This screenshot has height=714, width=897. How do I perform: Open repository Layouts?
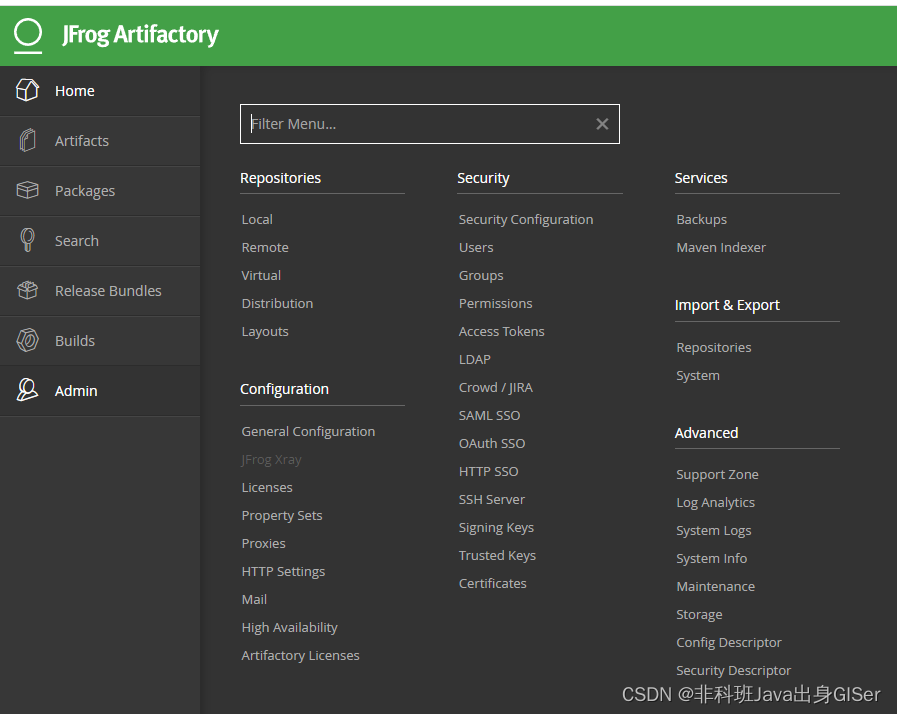coord(265,332)
